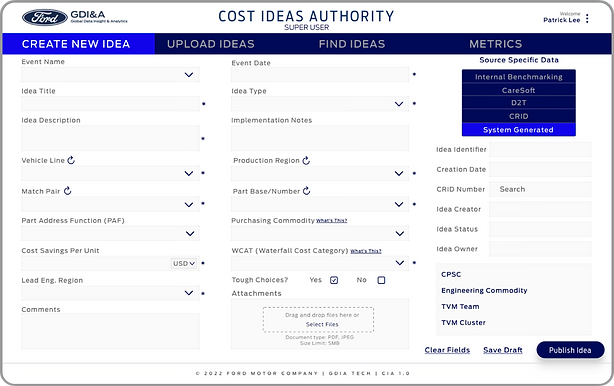
Task: Click Select Files in attachments
Action: tap(322, 324)
